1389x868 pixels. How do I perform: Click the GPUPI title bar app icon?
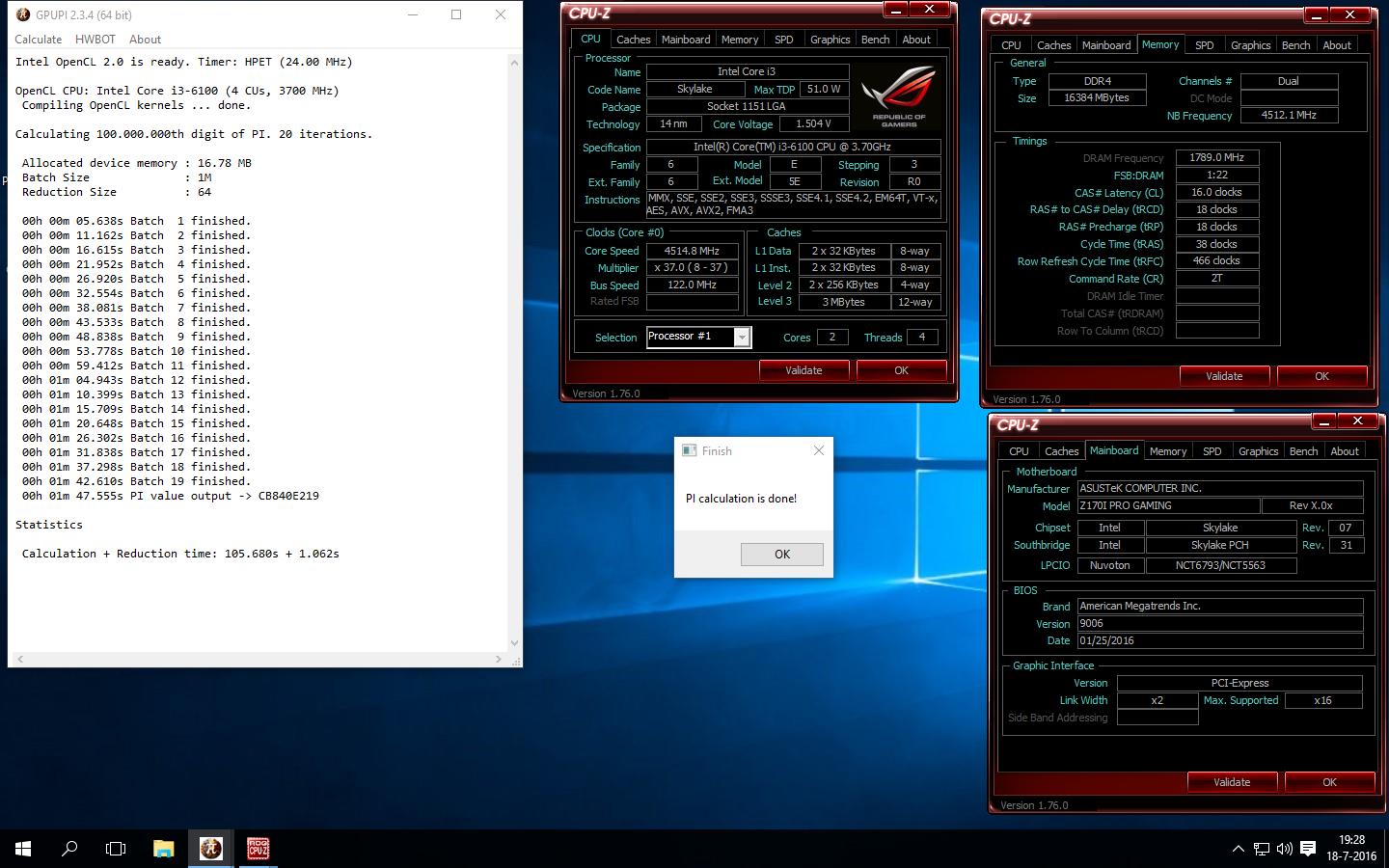(x=23, y=14)
